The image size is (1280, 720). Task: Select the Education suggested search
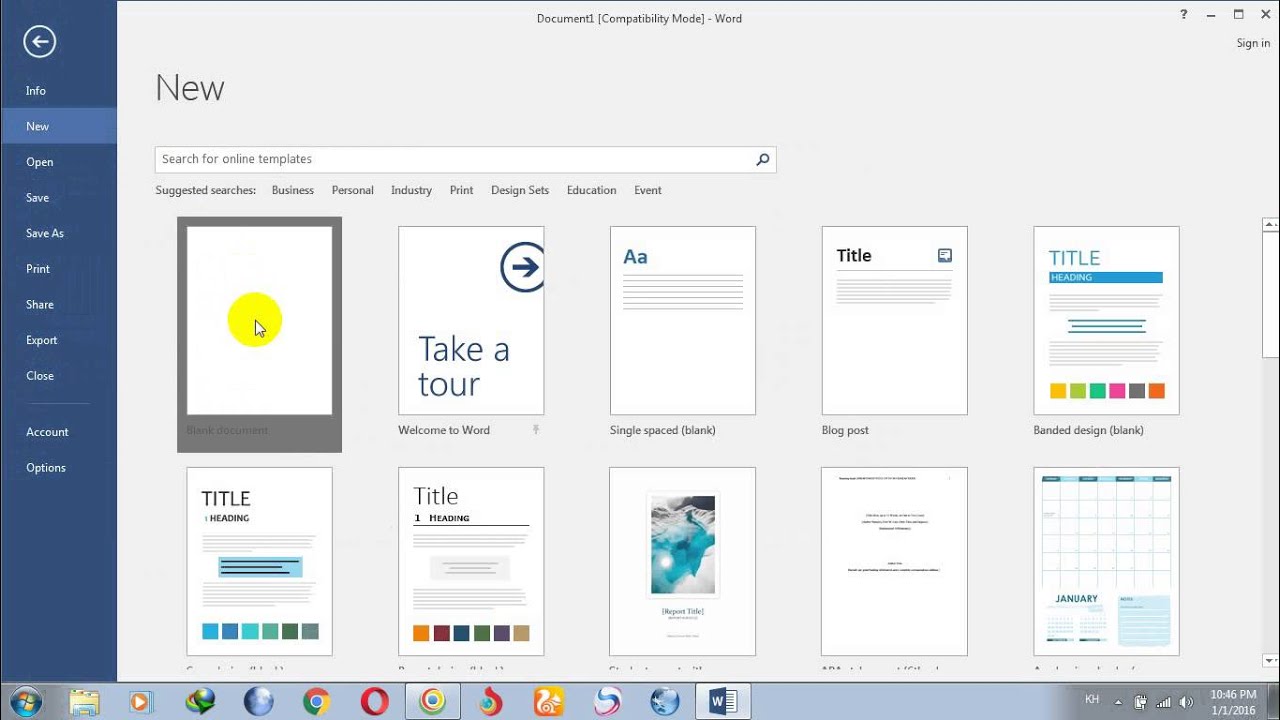coord(591,190)
